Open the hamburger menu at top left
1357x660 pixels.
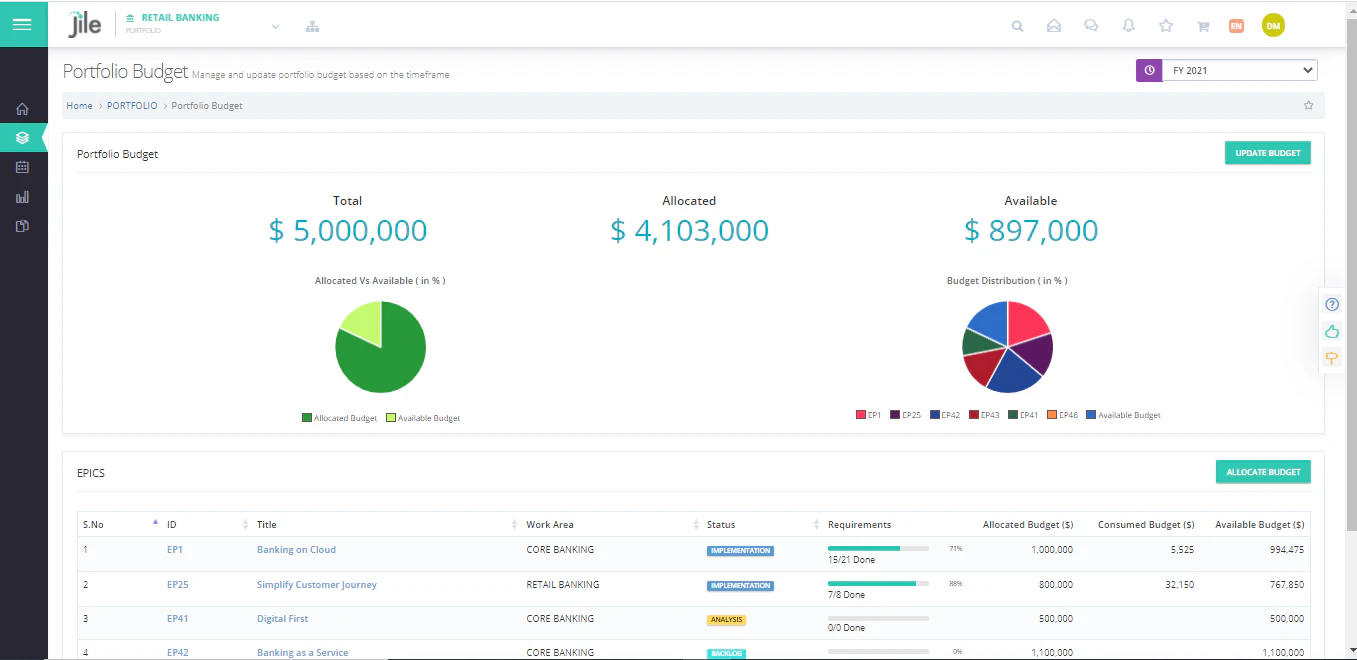23,22
